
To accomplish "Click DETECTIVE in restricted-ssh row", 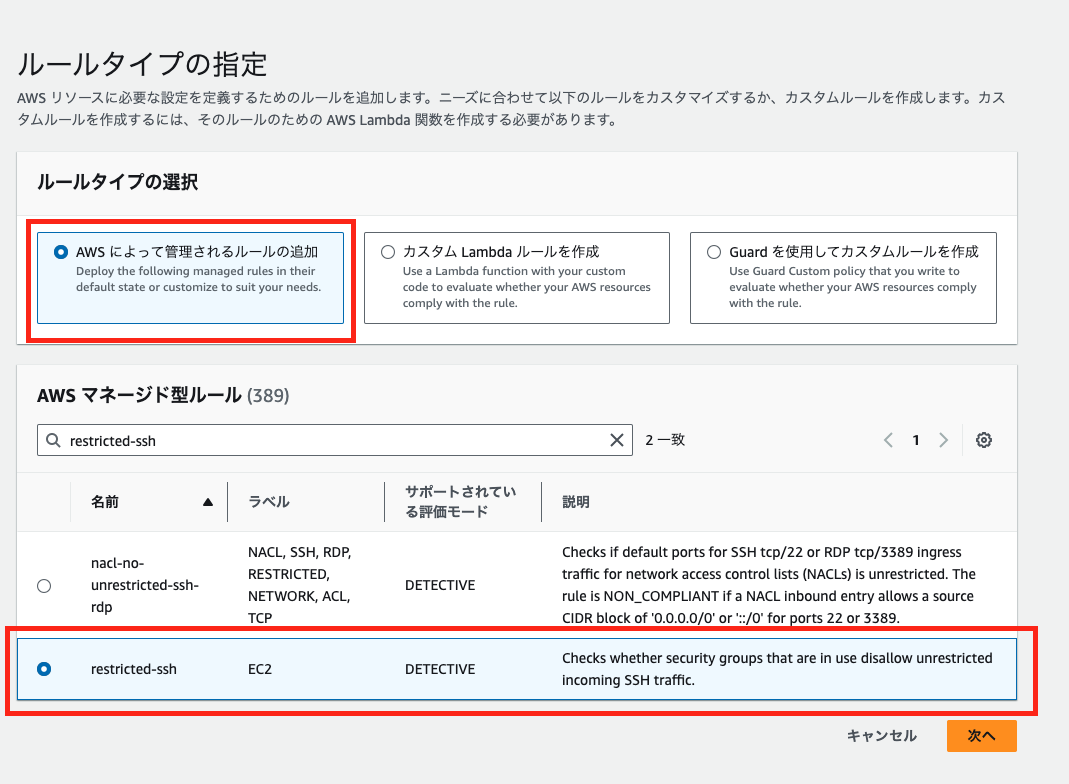I will point(440,669).
